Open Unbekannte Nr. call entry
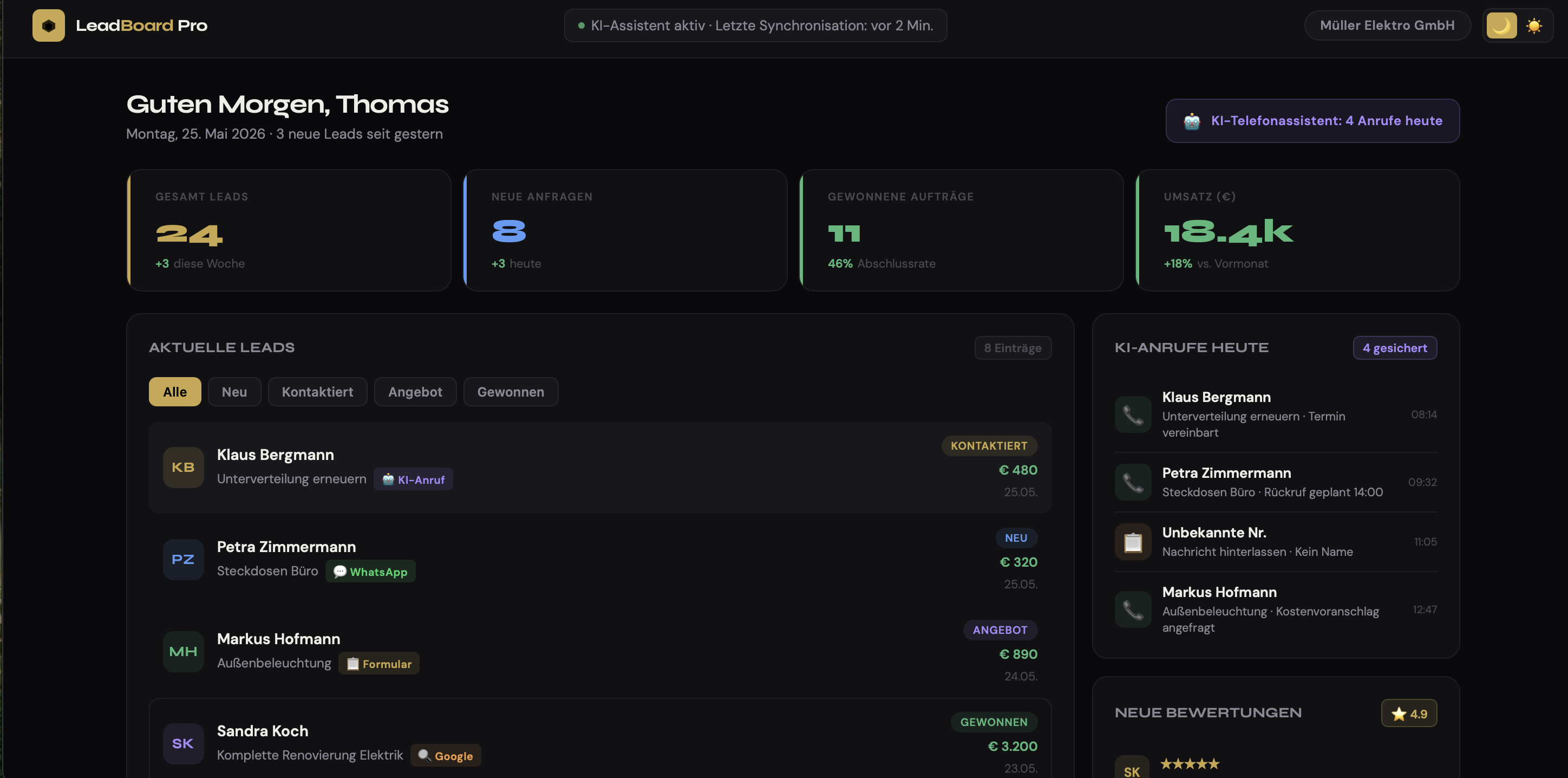Image resolution: width=1568 pixels, height=778 pixels. click(x=1276, y=542)
